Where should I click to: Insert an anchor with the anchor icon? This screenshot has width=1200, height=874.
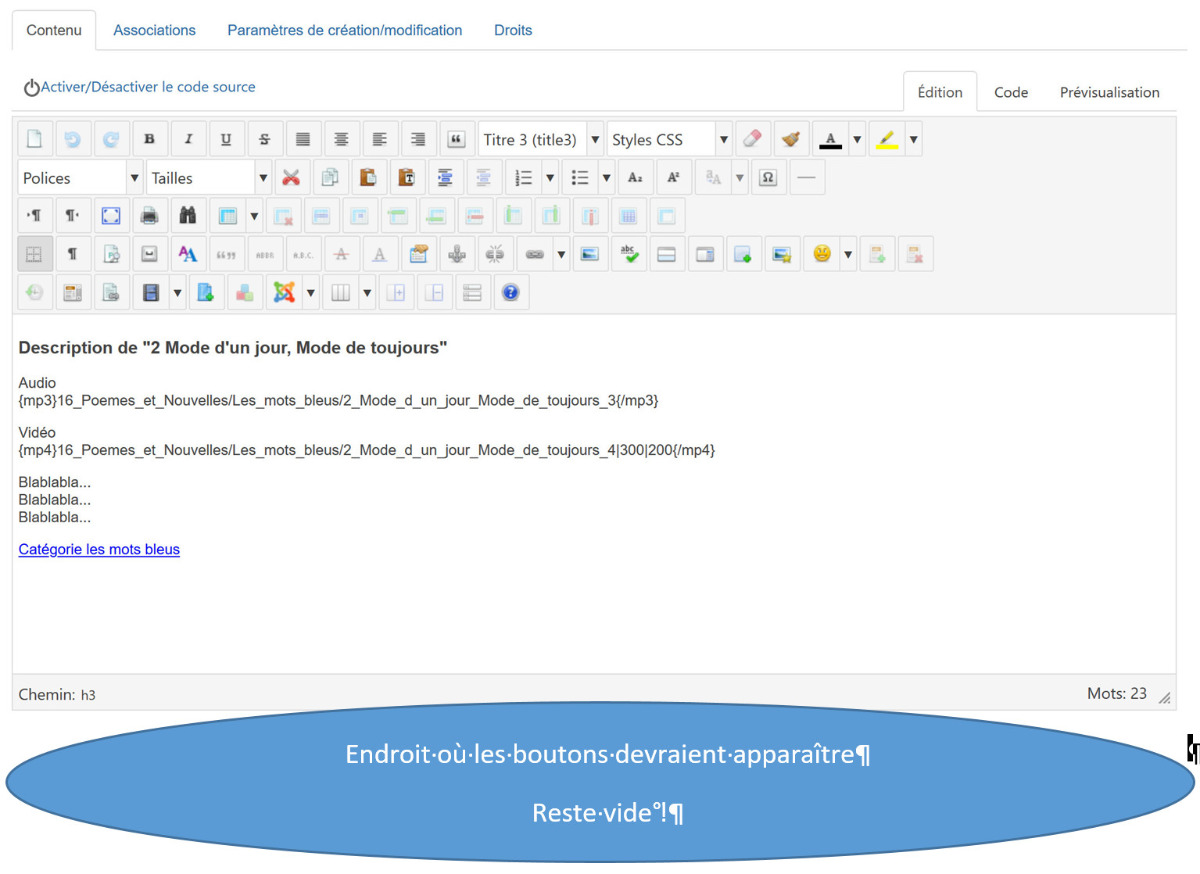[x=457, y=254]
